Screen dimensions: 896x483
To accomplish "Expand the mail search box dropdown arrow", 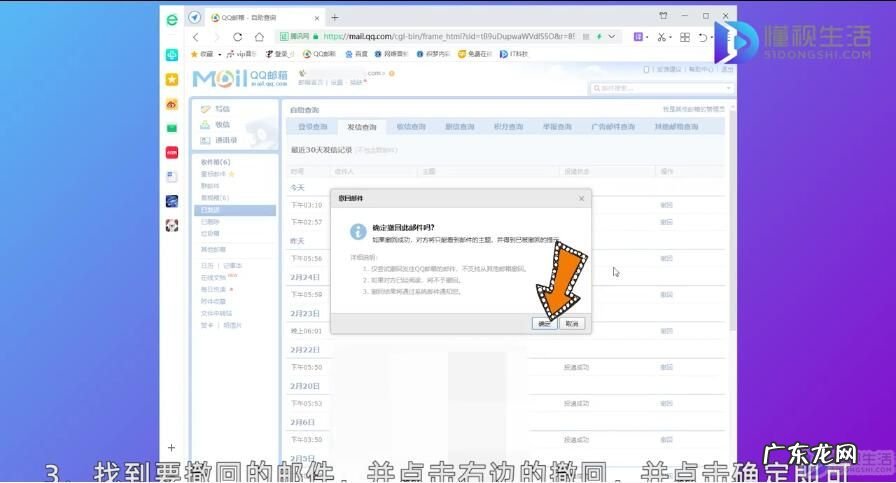I will click(728, 88).
